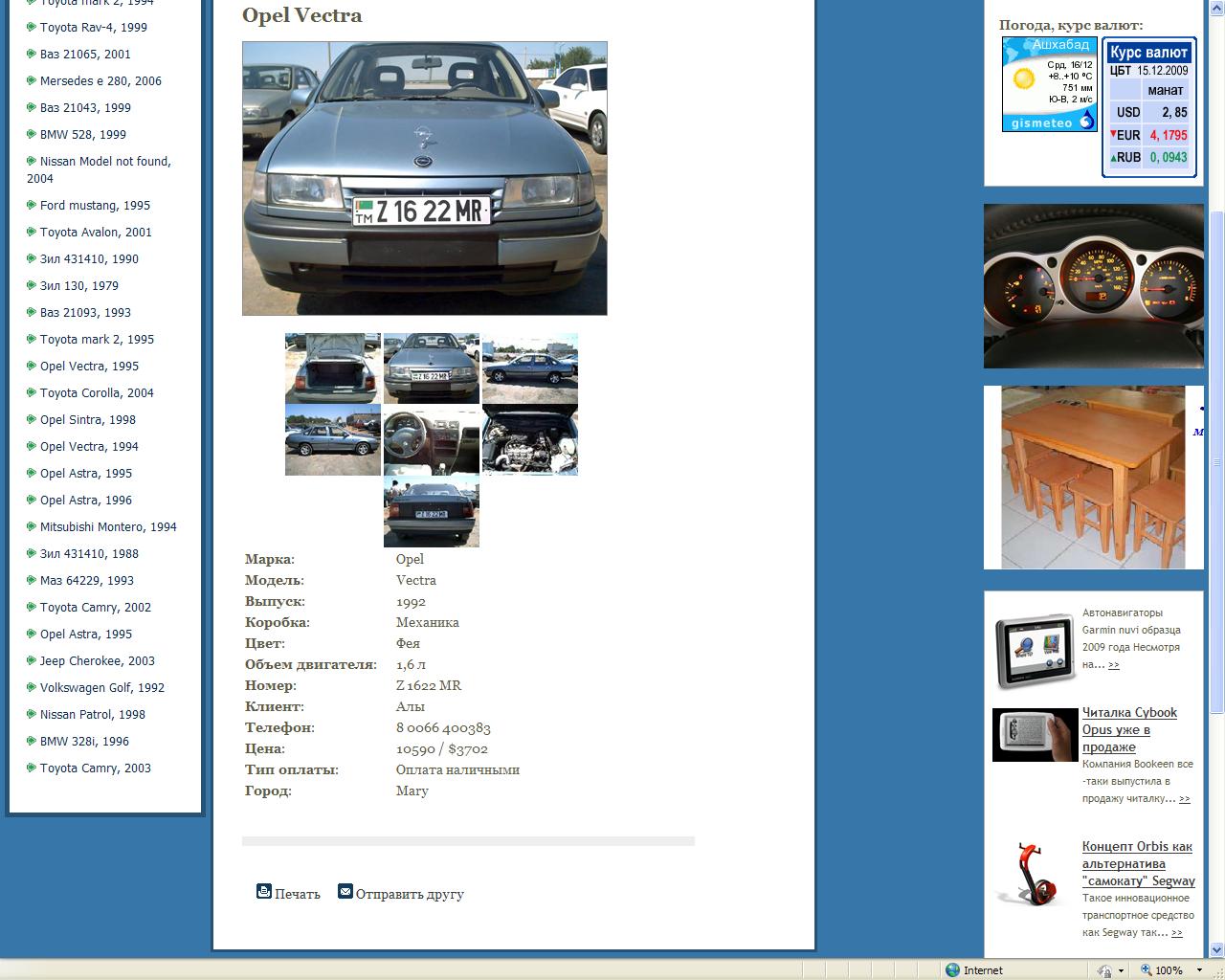Open the Gismeteo weather widget for Ashgabat

pos(1049,84)
